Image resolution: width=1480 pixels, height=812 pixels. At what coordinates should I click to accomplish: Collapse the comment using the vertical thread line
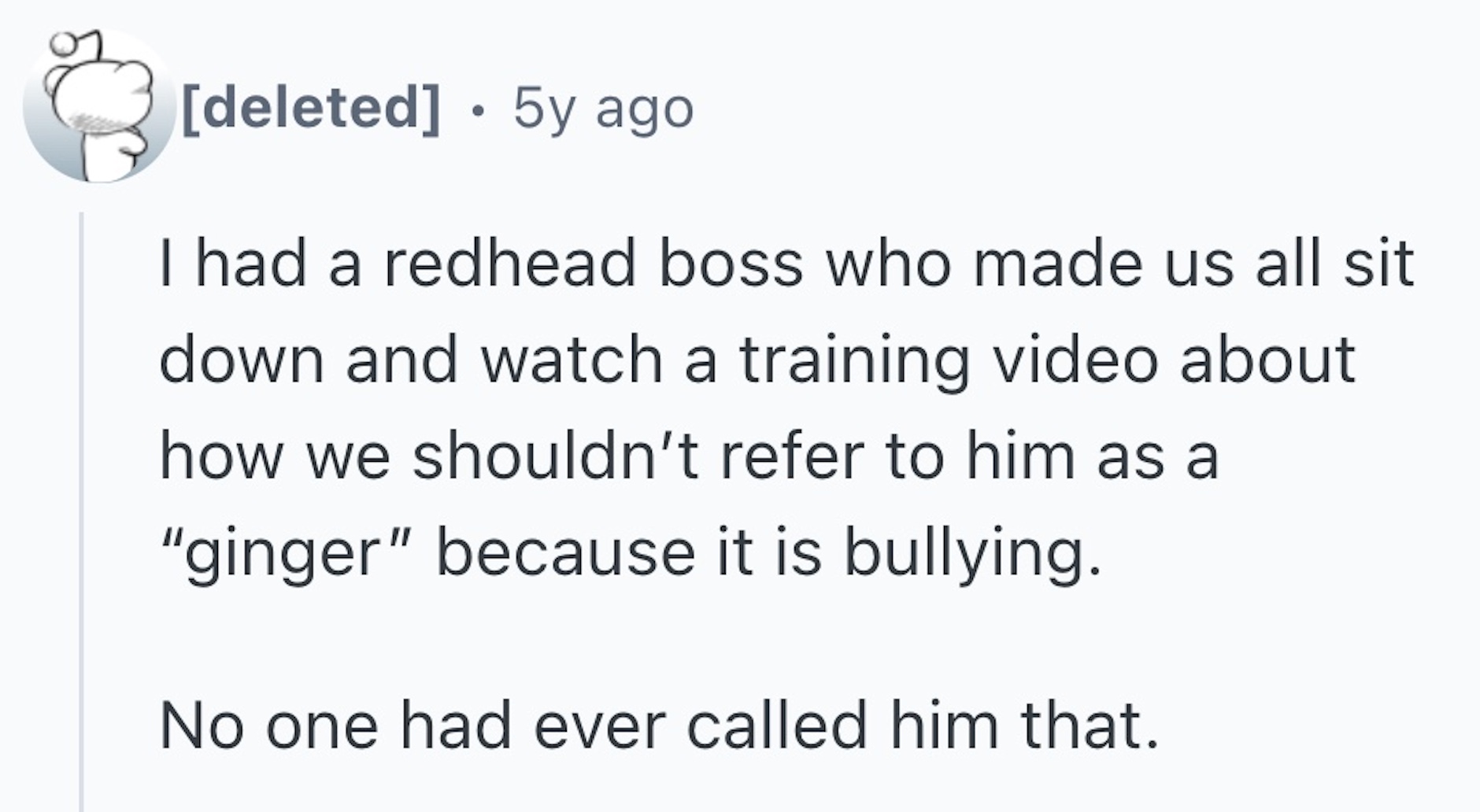[81, 511]
